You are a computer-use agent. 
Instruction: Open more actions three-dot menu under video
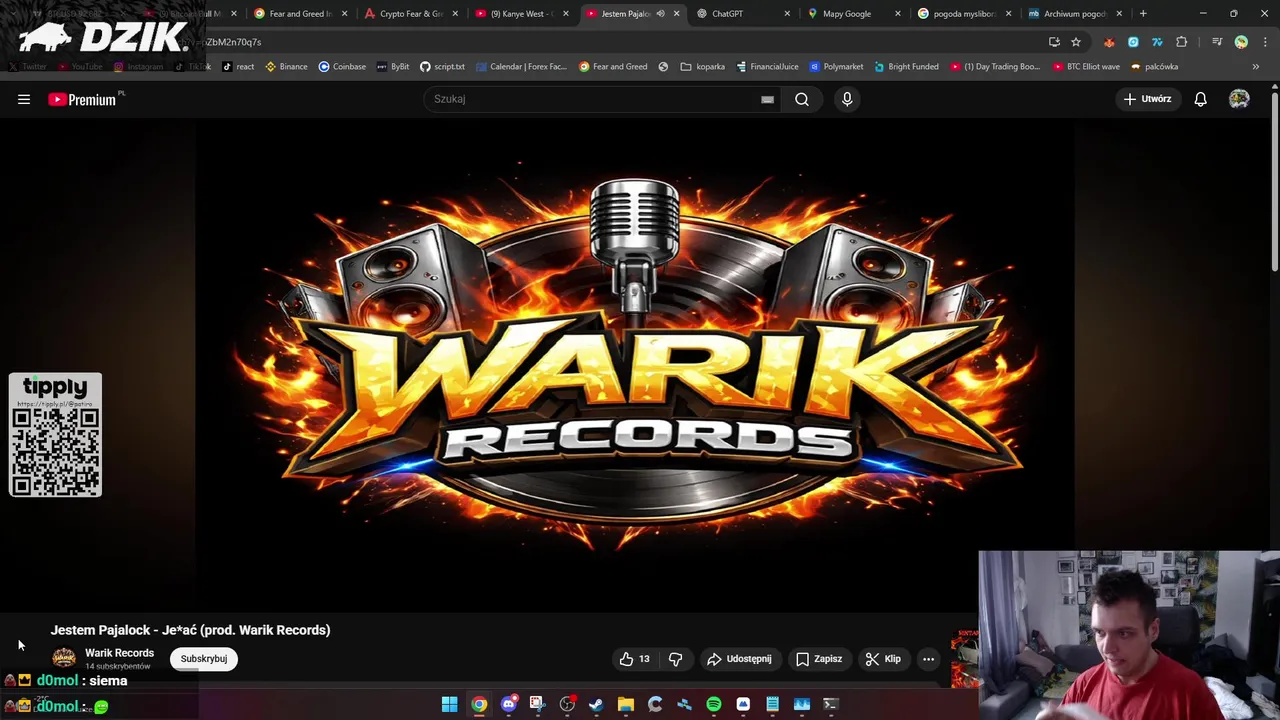click(928, 659)
